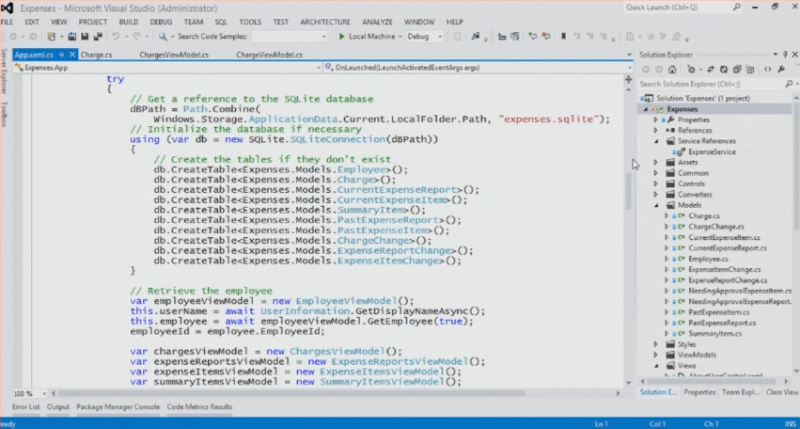Click the Redo toolbar icon
The width and height of the screenshot is (800, 429).
coord(136,36)
